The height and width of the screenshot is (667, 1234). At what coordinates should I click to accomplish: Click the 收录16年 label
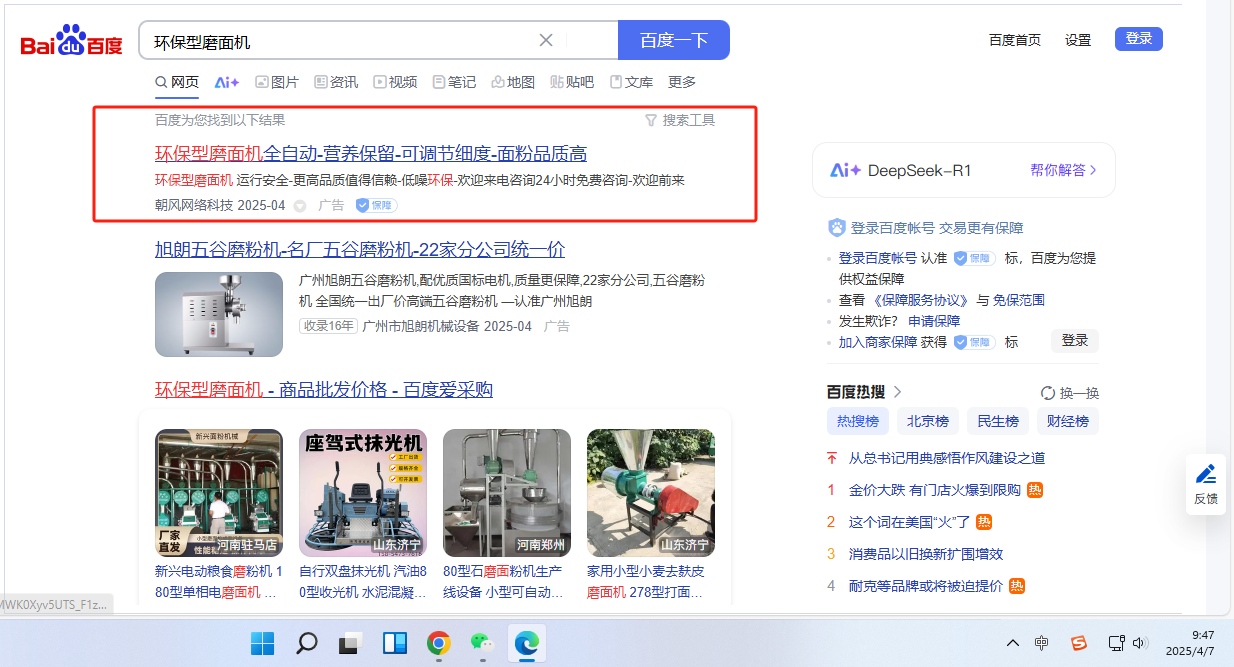(x=328, y=326)
